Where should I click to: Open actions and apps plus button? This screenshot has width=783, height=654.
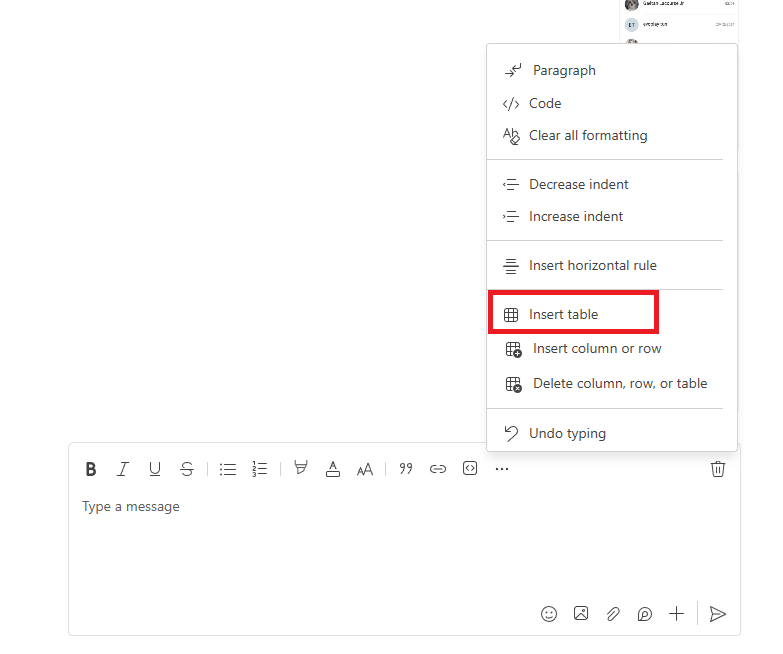(x=677, y=614)
